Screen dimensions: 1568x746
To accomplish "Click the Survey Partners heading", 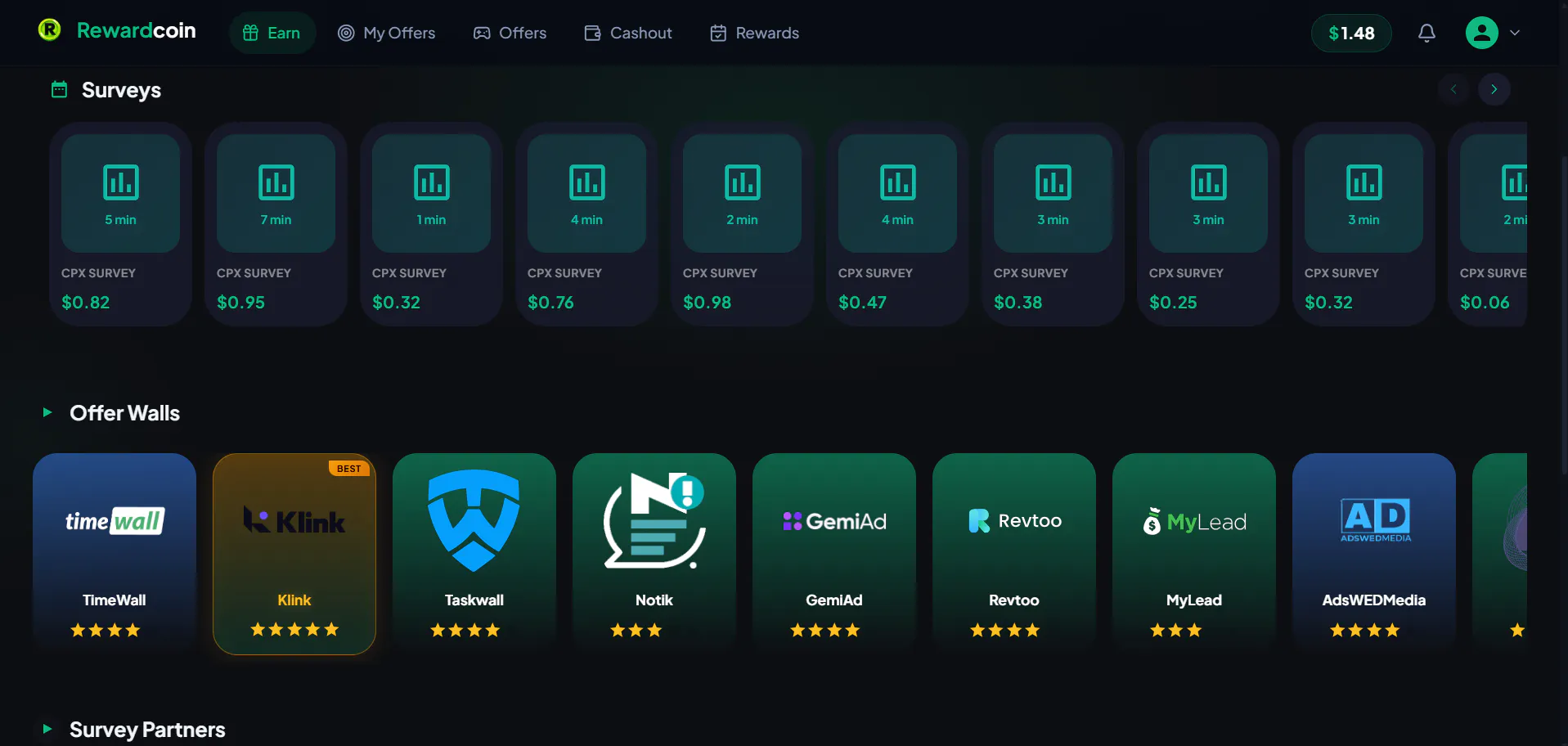I will (147, 729).
